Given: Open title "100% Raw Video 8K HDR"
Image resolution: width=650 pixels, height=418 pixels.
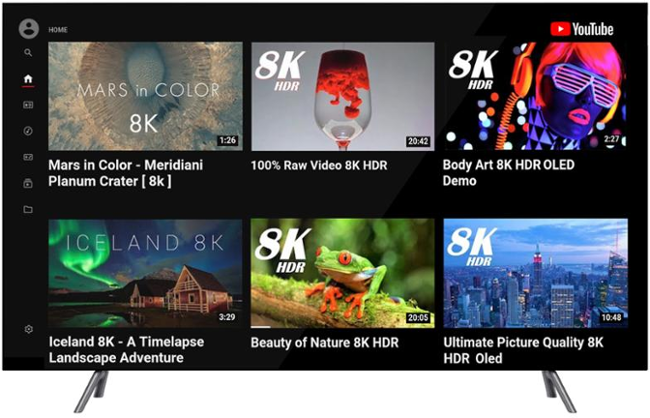Looking at the screenshot, I should coord(319,165).
